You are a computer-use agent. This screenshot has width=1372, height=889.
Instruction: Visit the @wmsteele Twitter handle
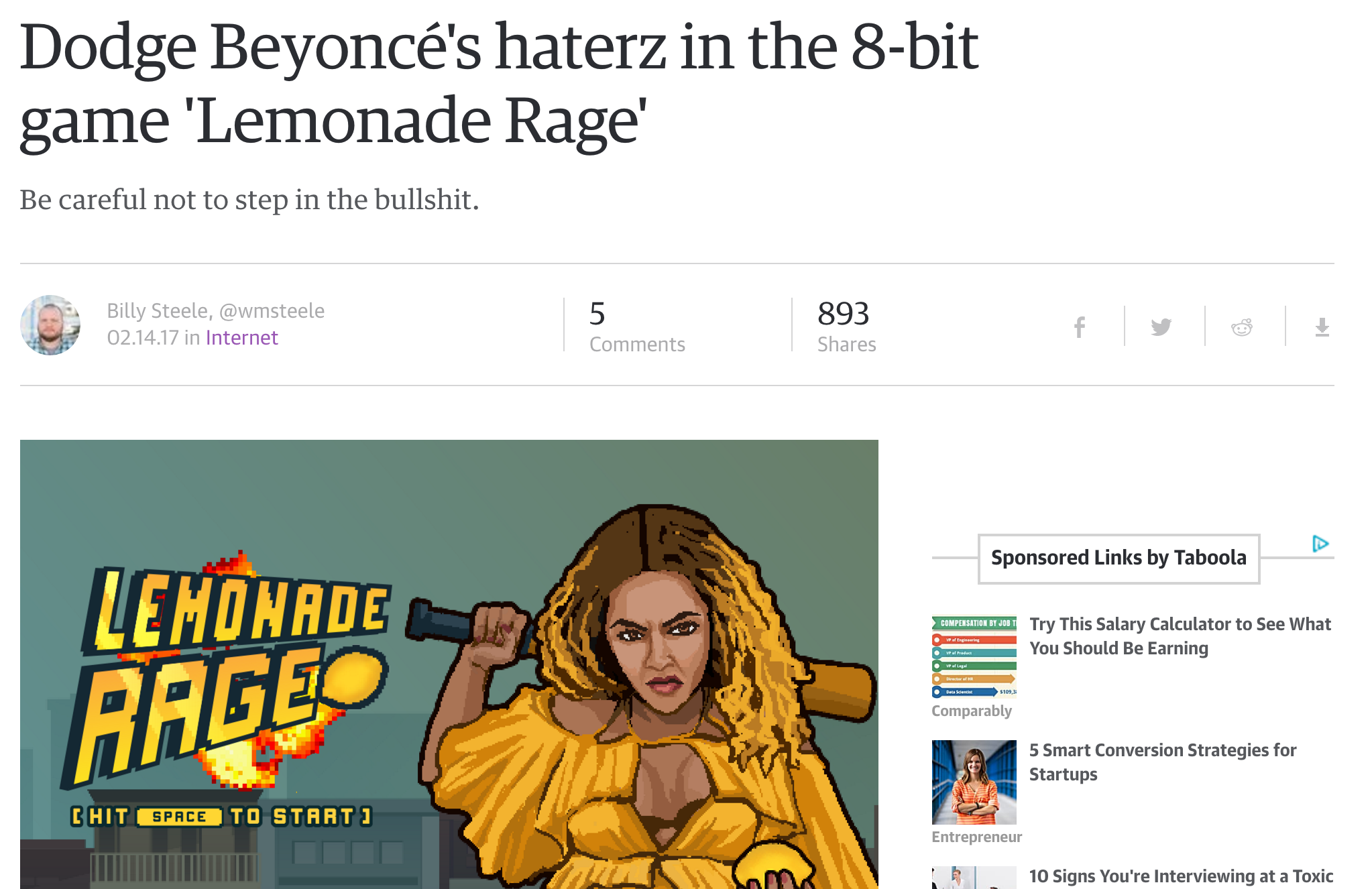click(272, 311)
